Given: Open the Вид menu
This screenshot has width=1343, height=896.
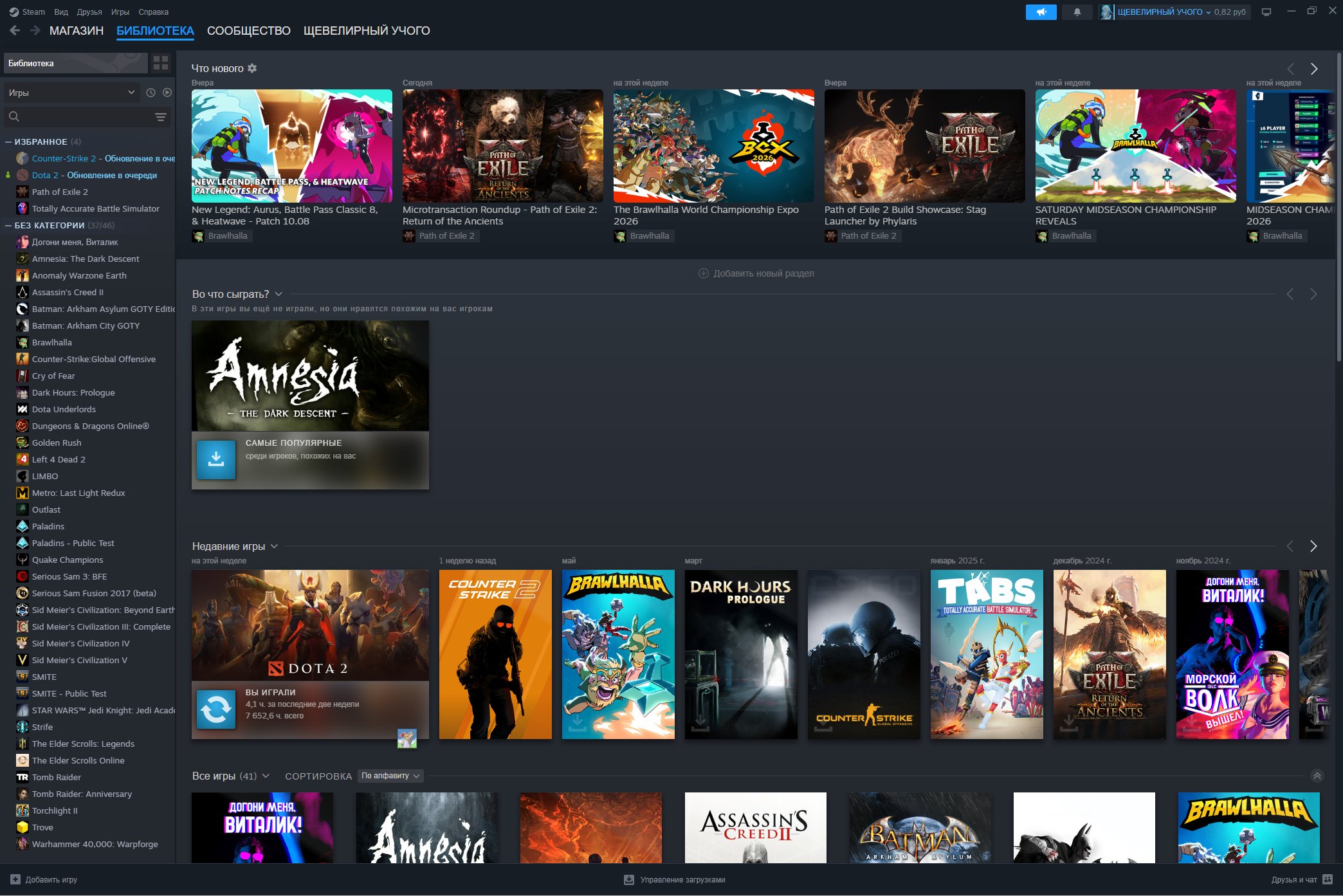Looking at the screenshot, I should tap(61, 12).
